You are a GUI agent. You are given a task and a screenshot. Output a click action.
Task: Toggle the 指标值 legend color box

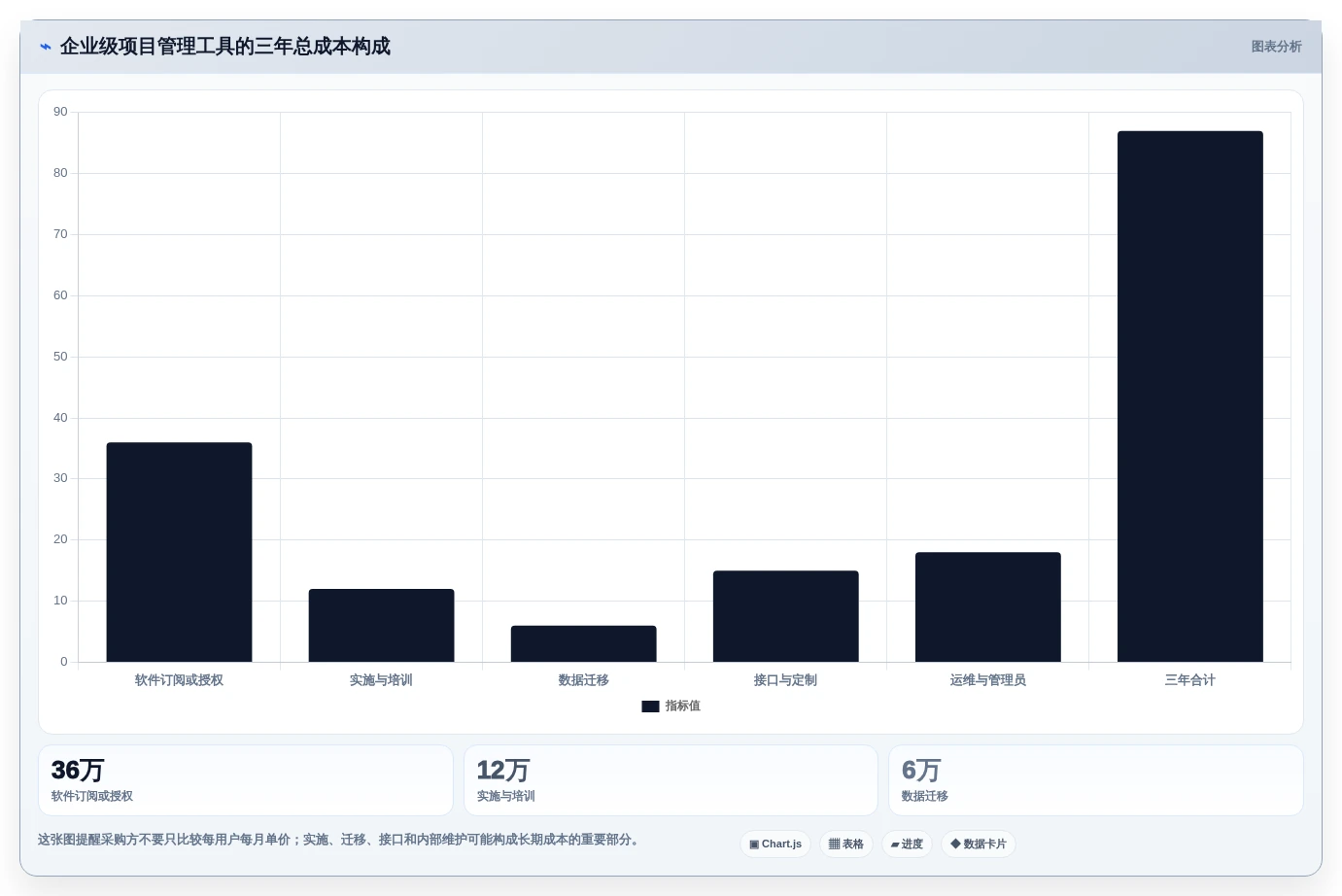point(650,706)
